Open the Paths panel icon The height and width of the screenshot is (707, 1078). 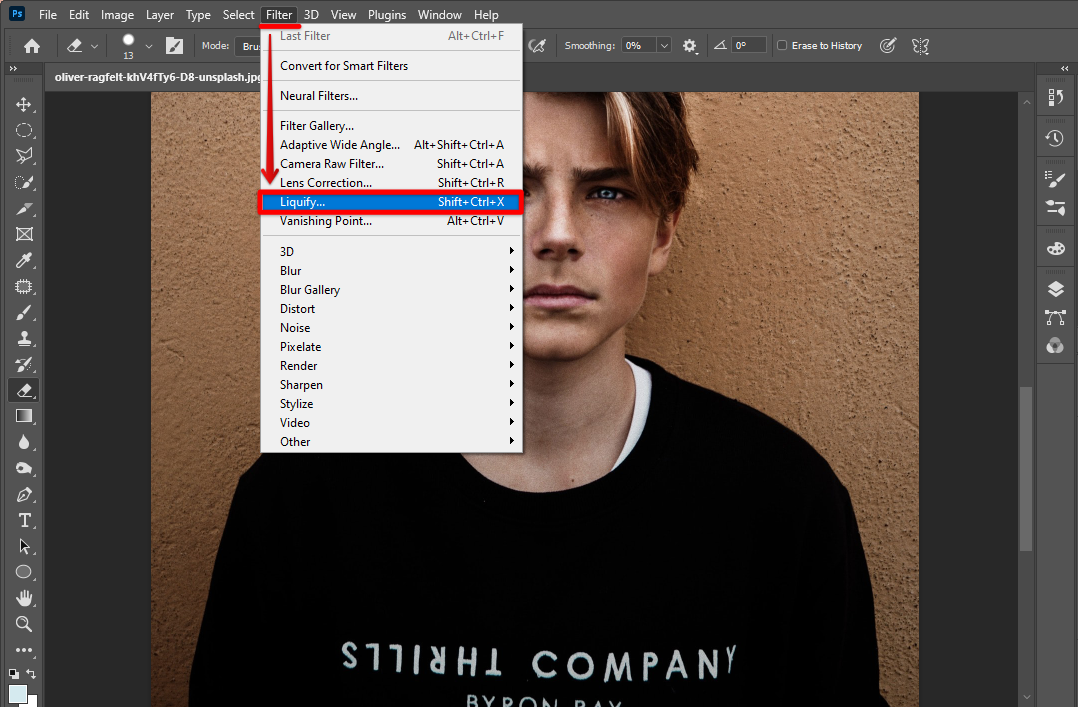coord(1055,318)
